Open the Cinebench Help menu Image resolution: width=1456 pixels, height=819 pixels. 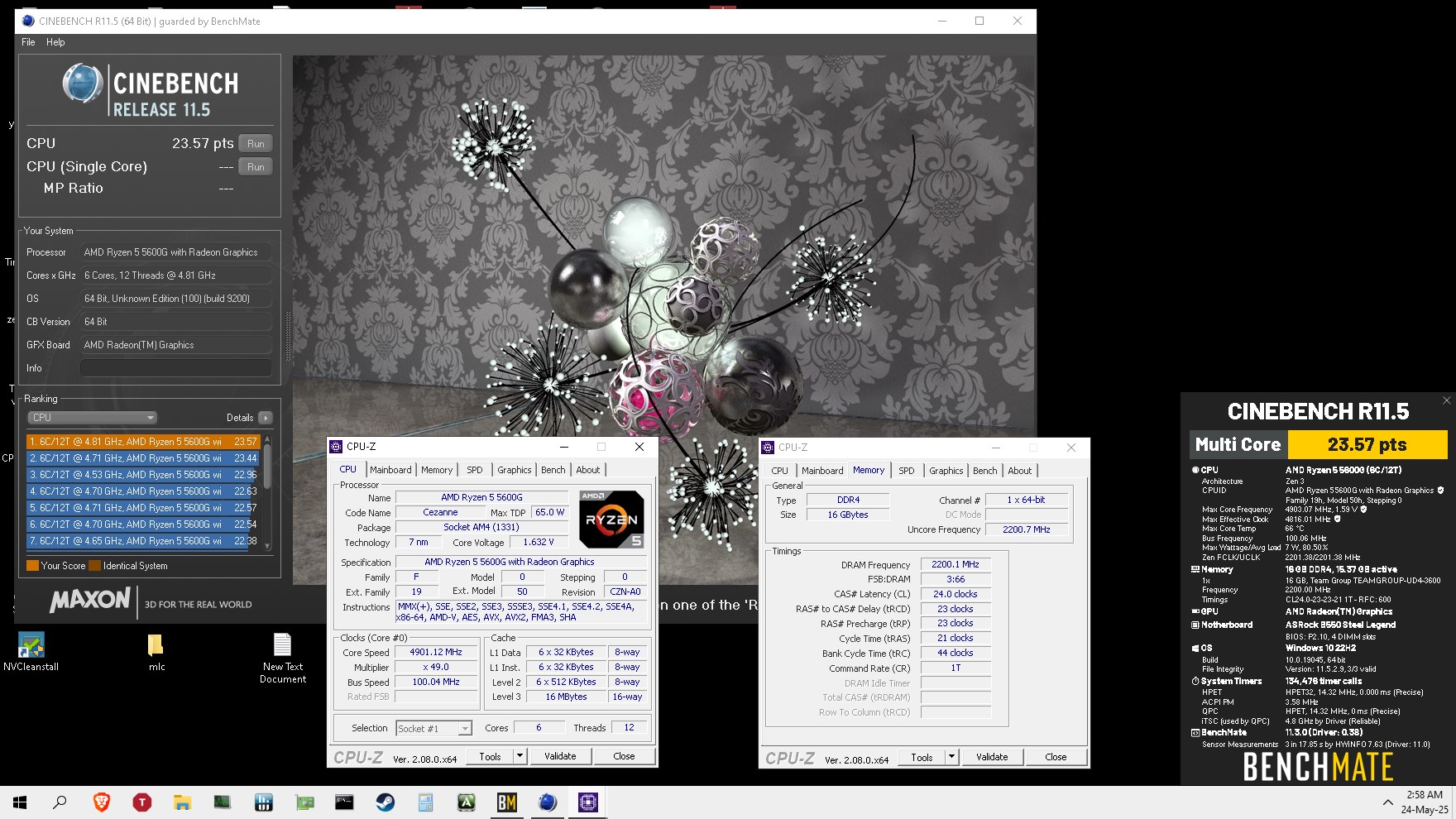pyautogui.click(x=55, y=42)
